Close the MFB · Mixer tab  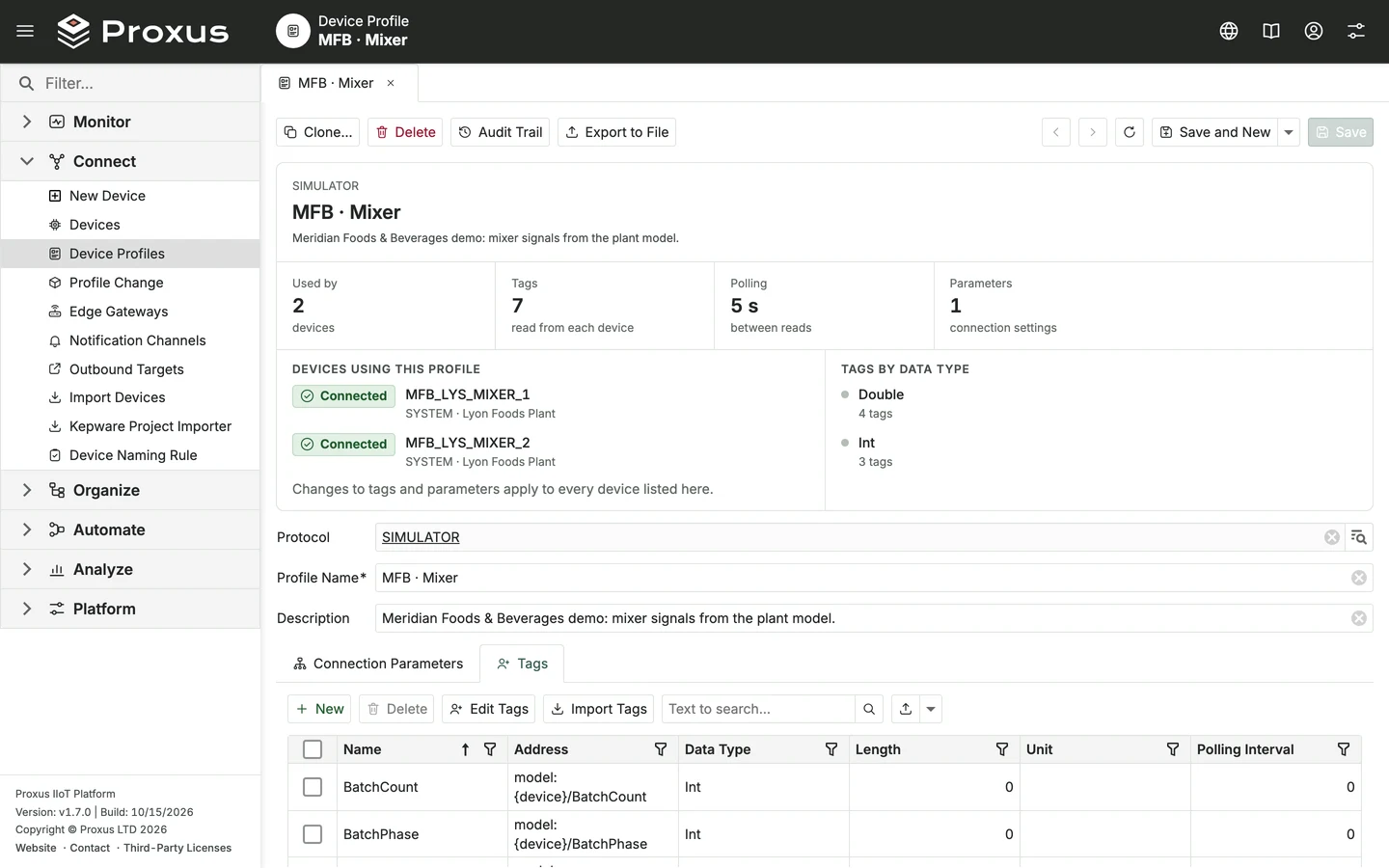pyautogui.click(x=391, y=83)
